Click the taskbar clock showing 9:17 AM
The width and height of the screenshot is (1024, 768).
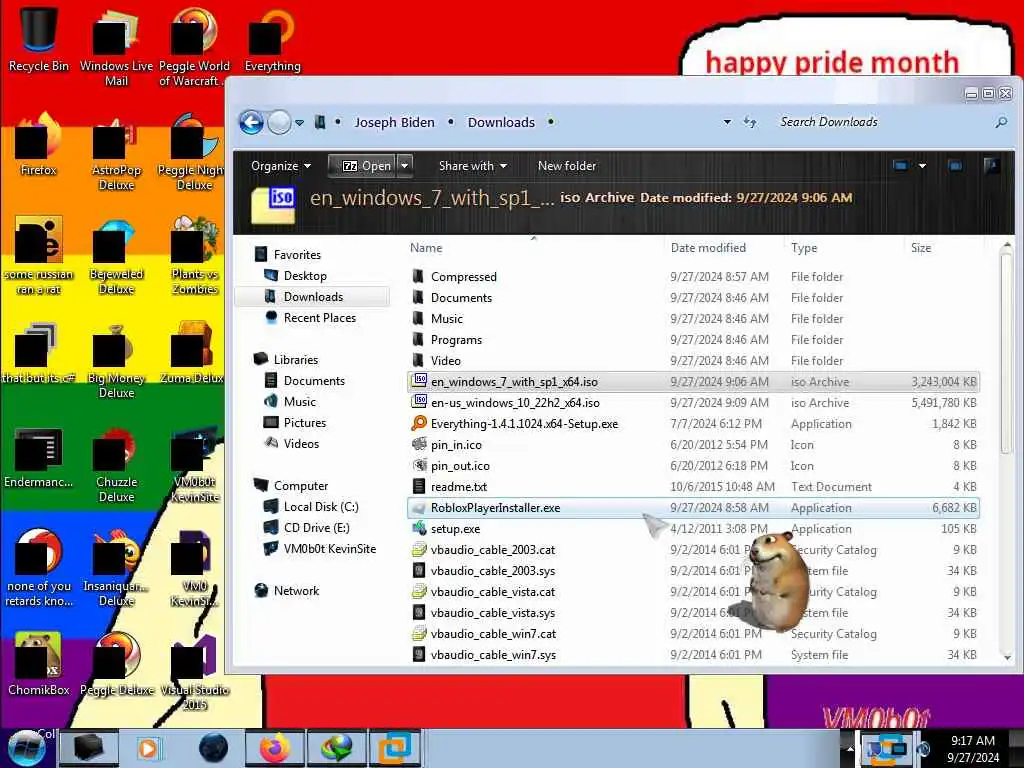(x=972, y=748)
